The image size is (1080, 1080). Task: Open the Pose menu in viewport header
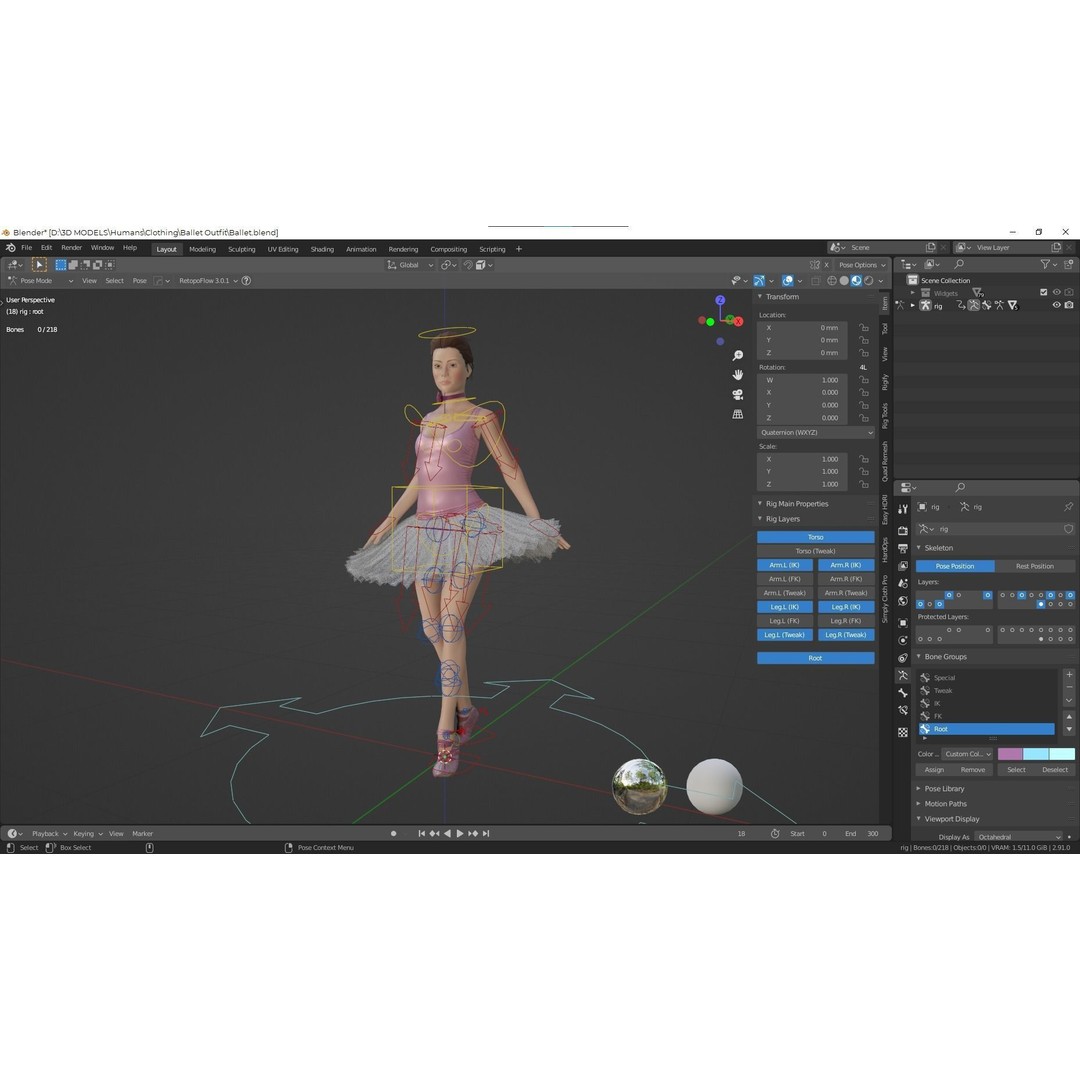[139, 280]
